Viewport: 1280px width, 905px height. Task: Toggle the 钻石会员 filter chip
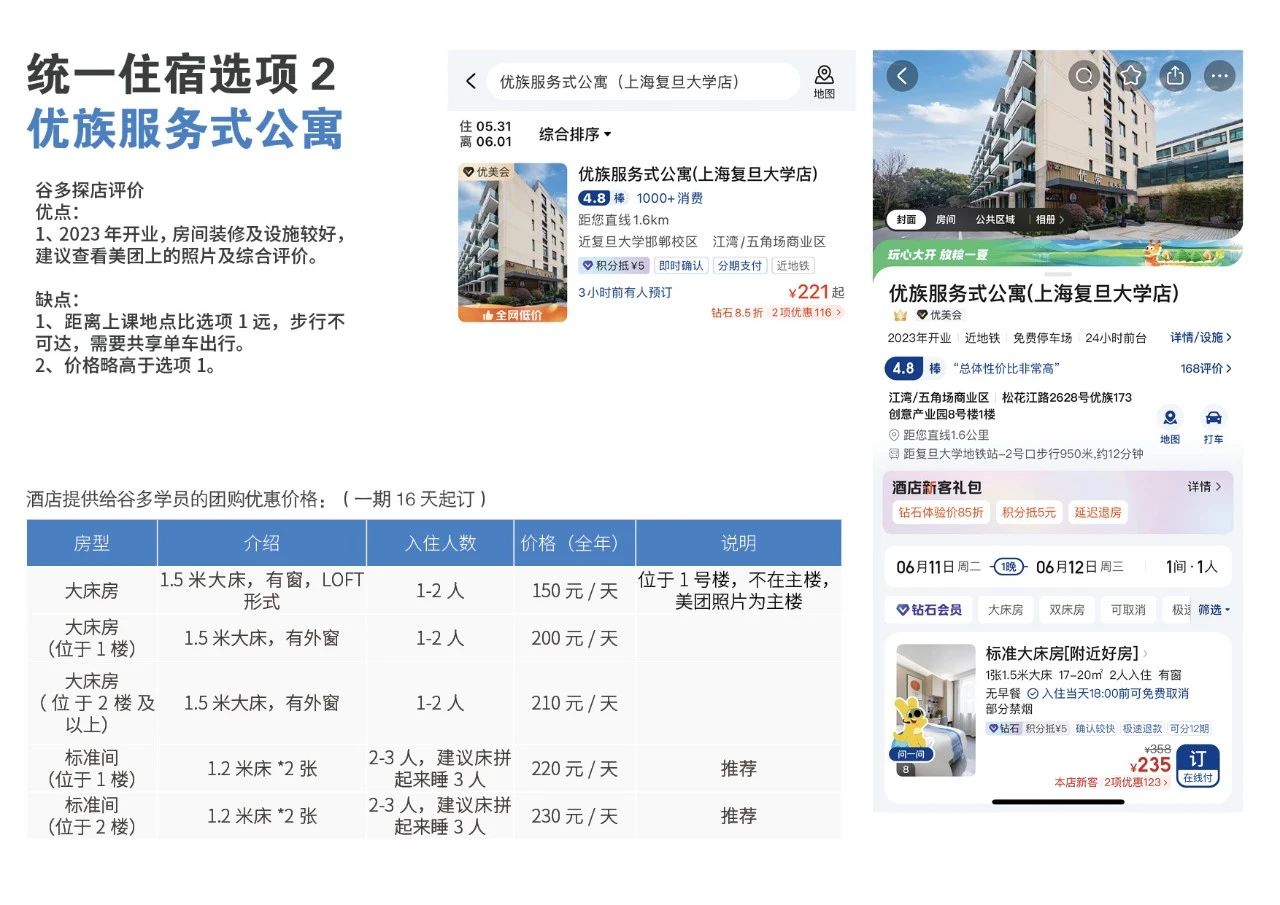click(x=928, y=609)
